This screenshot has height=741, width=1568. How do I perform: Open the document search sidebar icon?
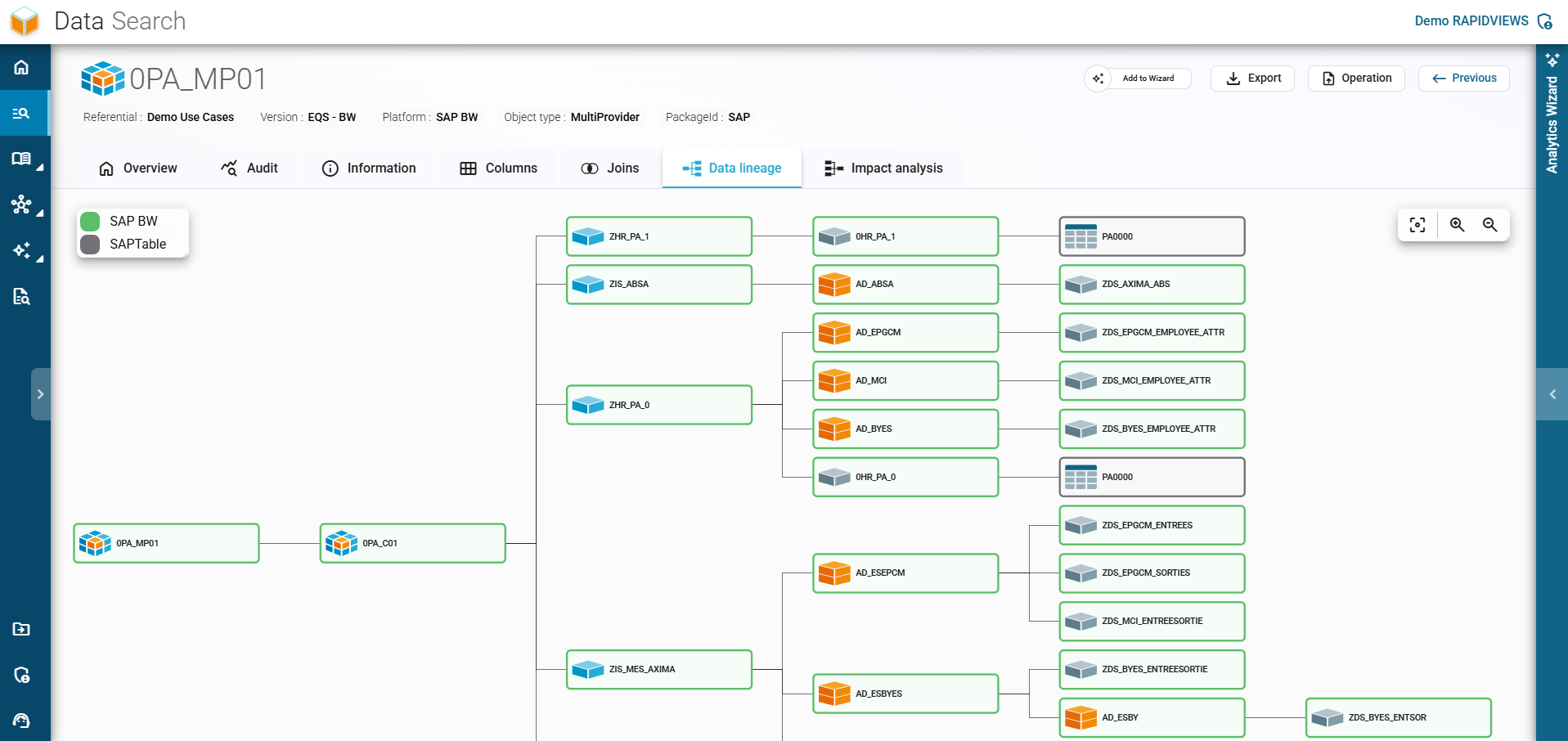[x=21, y=296]
